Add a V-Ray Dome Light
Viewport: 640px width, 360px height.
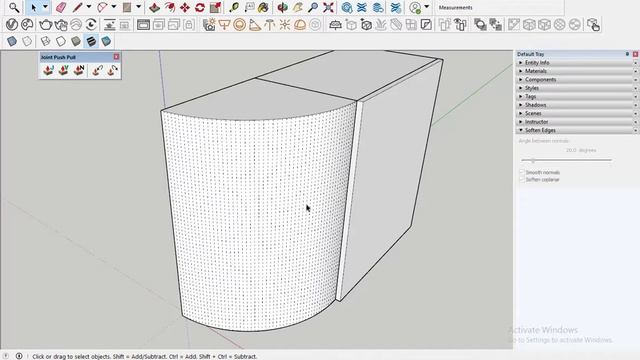[x=300, y=24]
